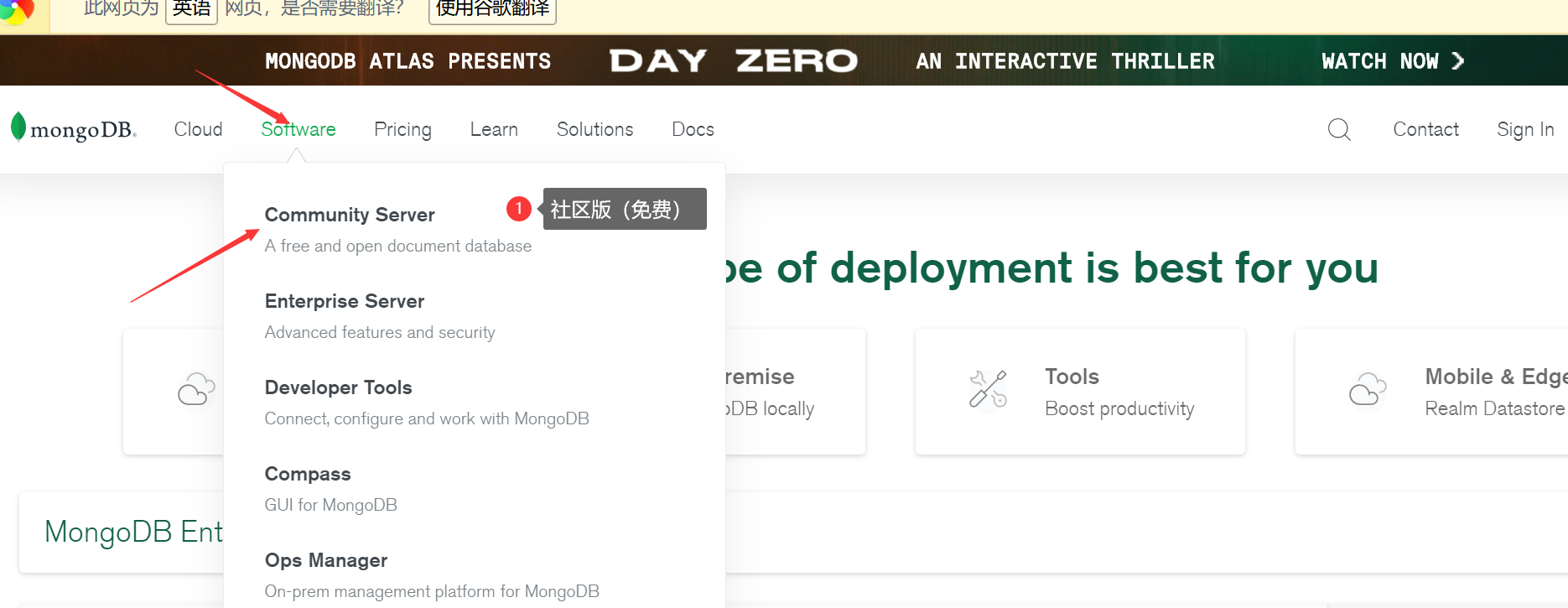
Task: Click the Sign In link
Action: click(1525, 129)
